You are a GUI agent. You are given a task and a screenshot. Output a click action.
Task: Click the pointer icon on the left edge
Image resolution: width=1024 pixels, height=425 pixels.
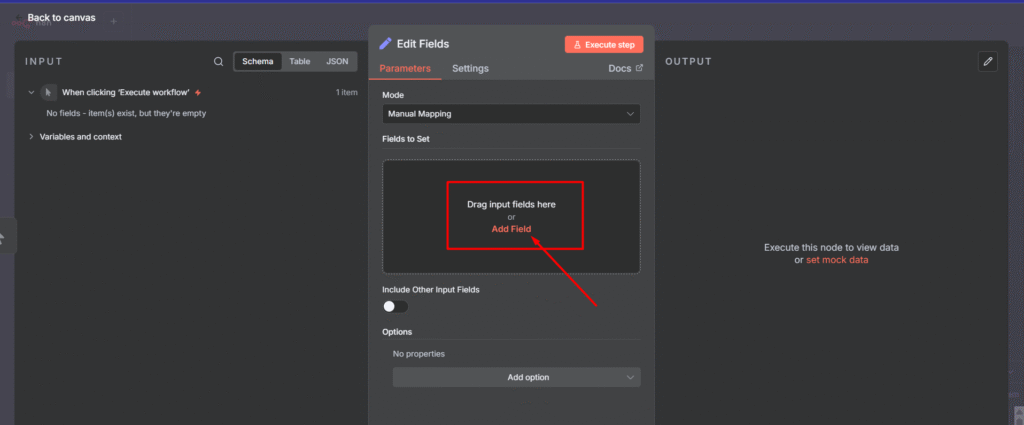[x=3, y=238]
